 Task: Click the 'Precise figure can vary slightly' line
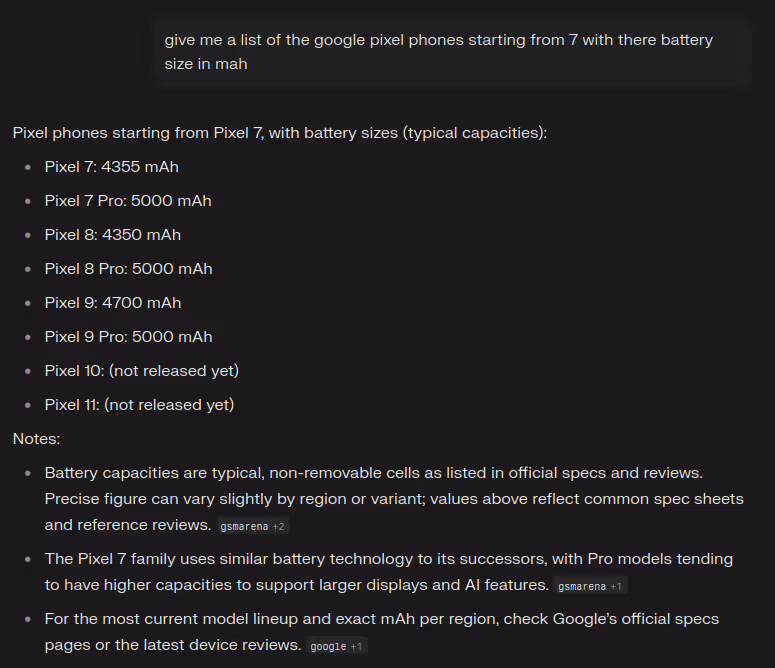[394, 499]
